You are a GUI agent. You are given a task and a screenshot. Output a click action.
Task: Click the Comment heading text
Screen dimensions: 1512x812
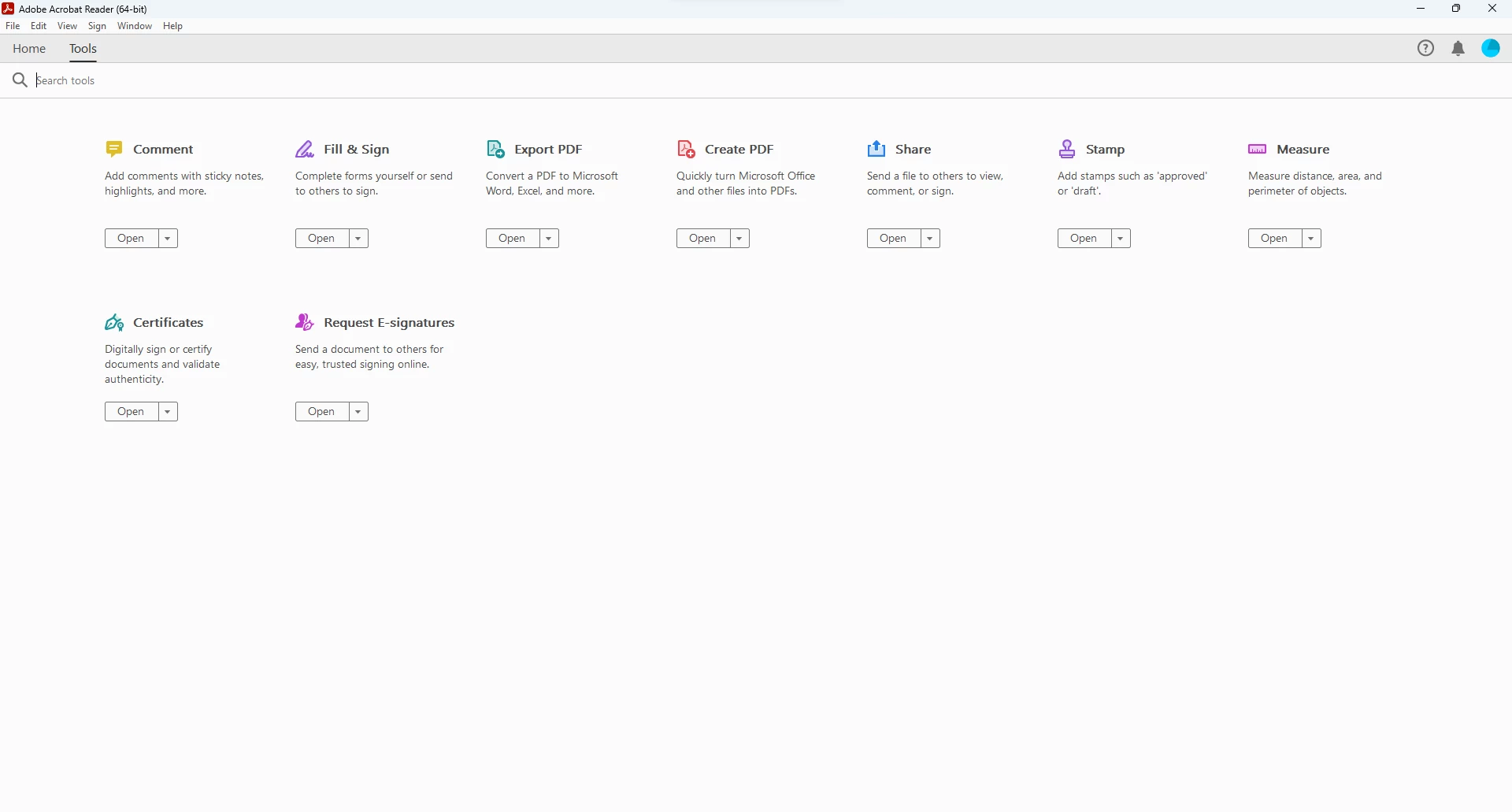pyautogui.click(x=163, y=150)
